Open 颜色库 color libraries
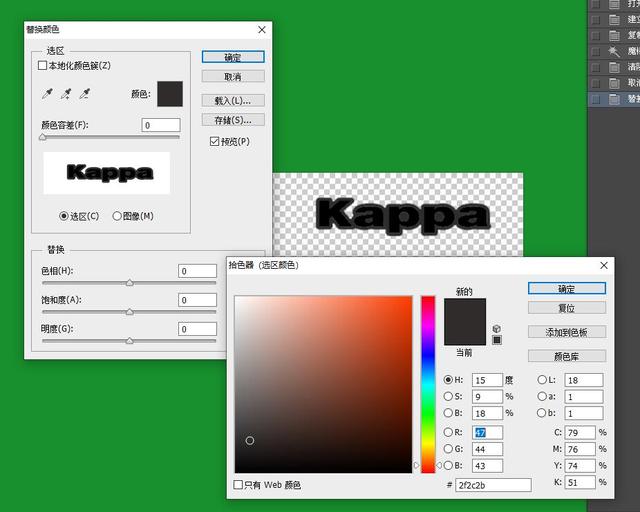The width and height of the screenshot is (640, 512). (x=567, y=356)
